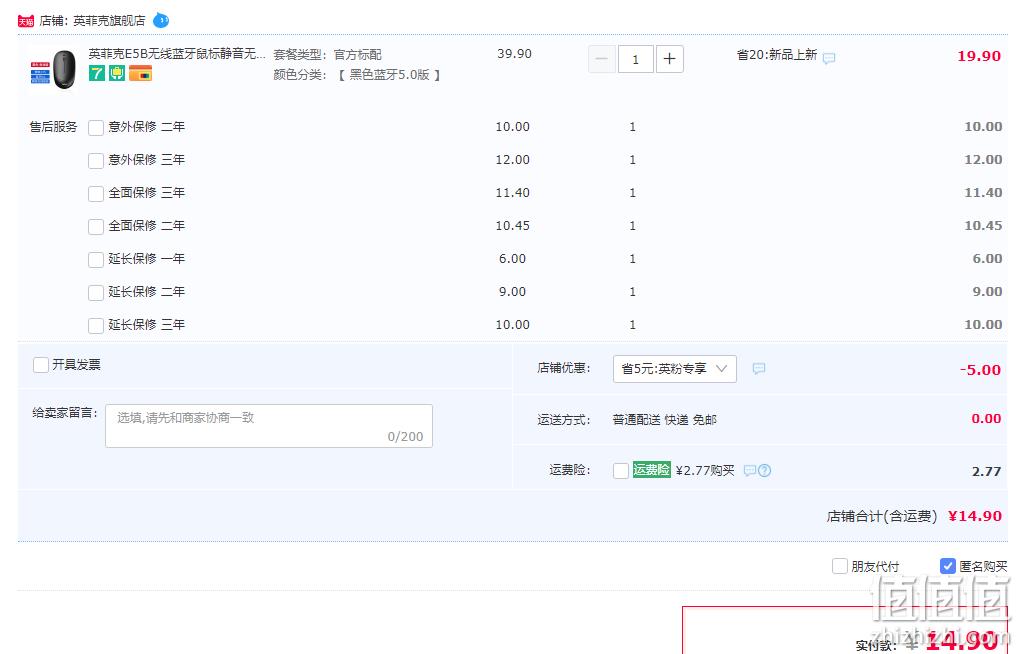Click the green 7-day return service icon
Image resolution: width=1020 pixels, height=654 pixels.
(97, 73)
